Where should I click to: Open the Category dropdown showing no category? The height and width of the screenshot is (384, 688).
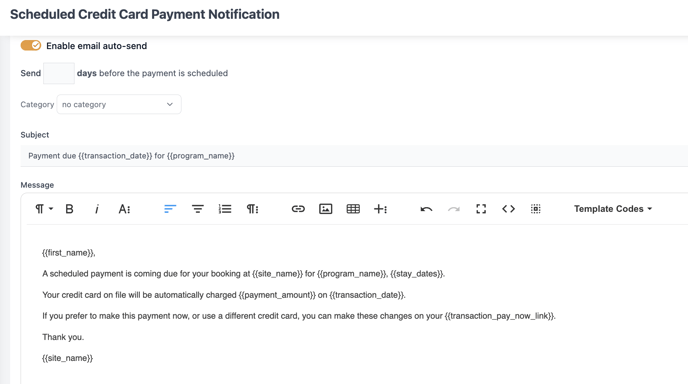[x=119, y=104]
